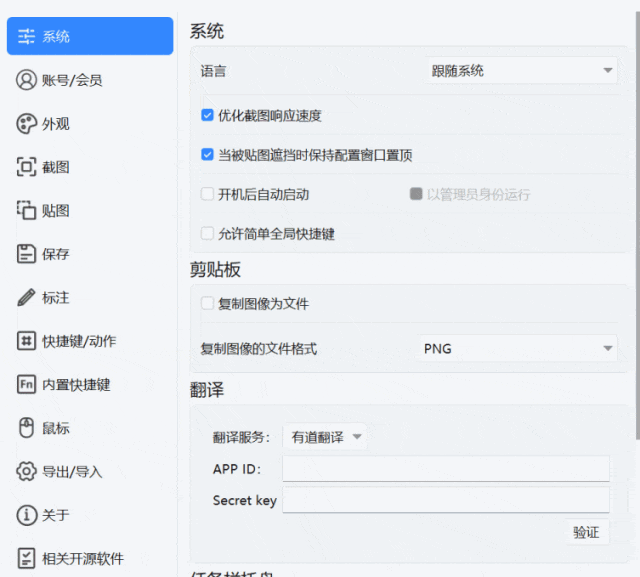This screenshot has width=640, height=577.
Task: Click the 截图 capture frame icon
Action: coord(26,167)
